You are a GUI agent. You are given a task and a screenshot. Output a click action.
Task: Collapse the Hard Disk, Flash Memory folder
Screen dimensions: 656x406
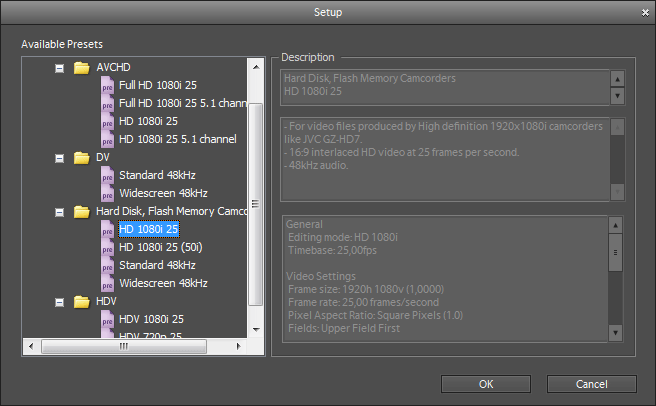click(x=59, y=211)
